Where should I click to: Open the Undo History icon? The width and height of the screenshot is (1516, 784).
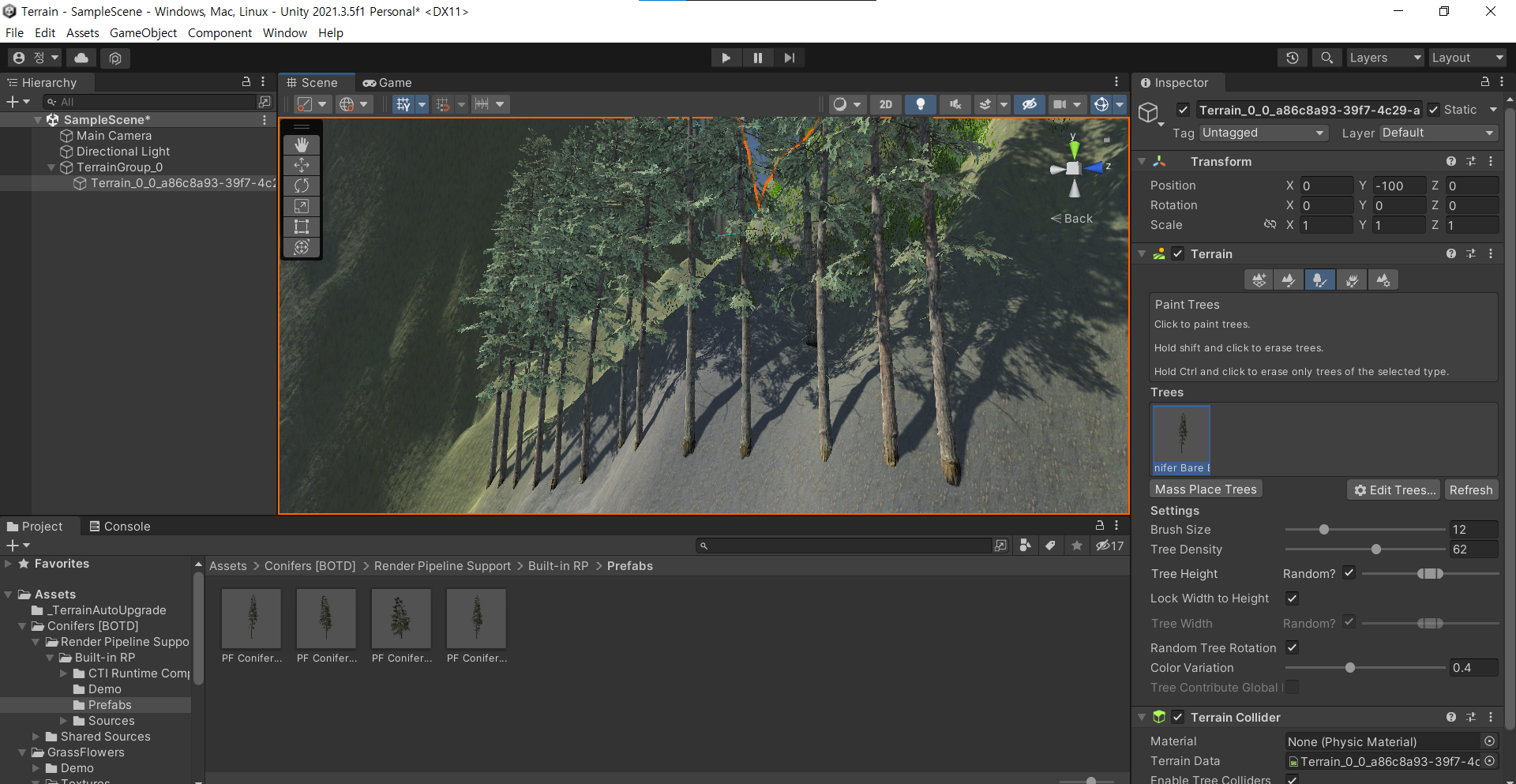pos(1292,58)
